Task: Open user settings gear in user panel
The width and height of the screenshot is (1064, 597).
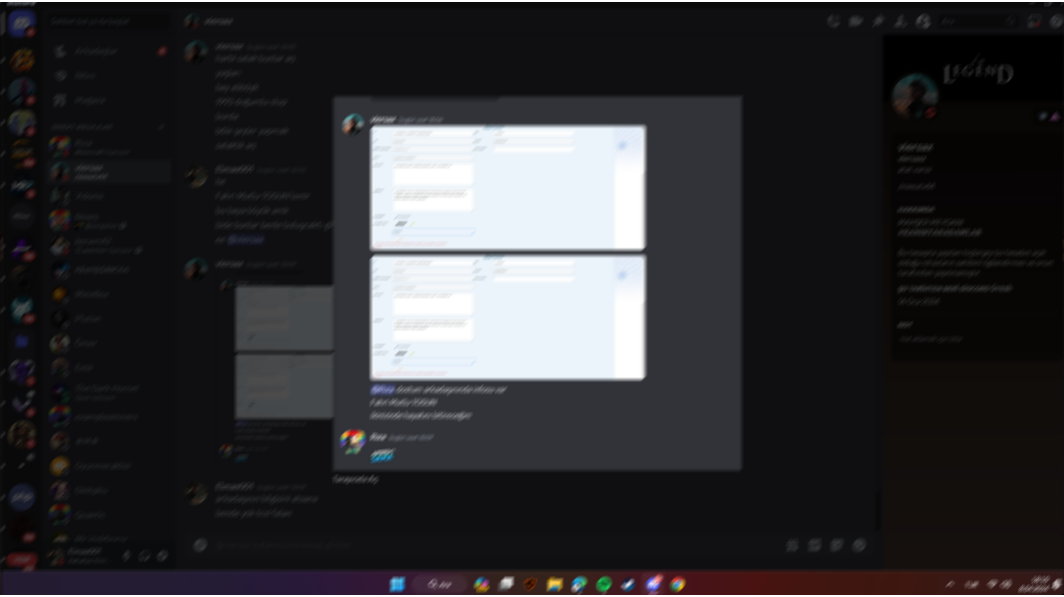Action: click(162, 556)
